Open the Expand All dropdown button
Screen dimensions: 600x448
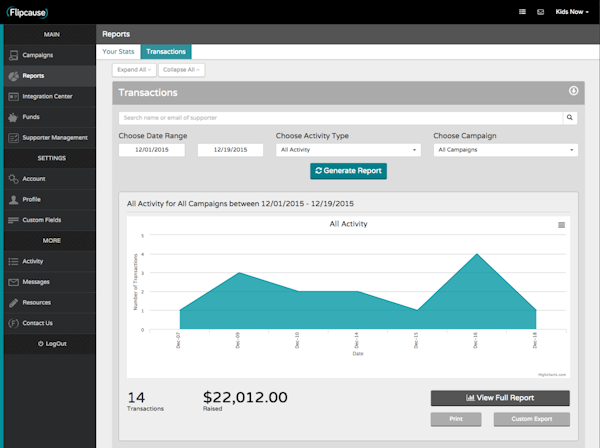(x=132, y=70)
